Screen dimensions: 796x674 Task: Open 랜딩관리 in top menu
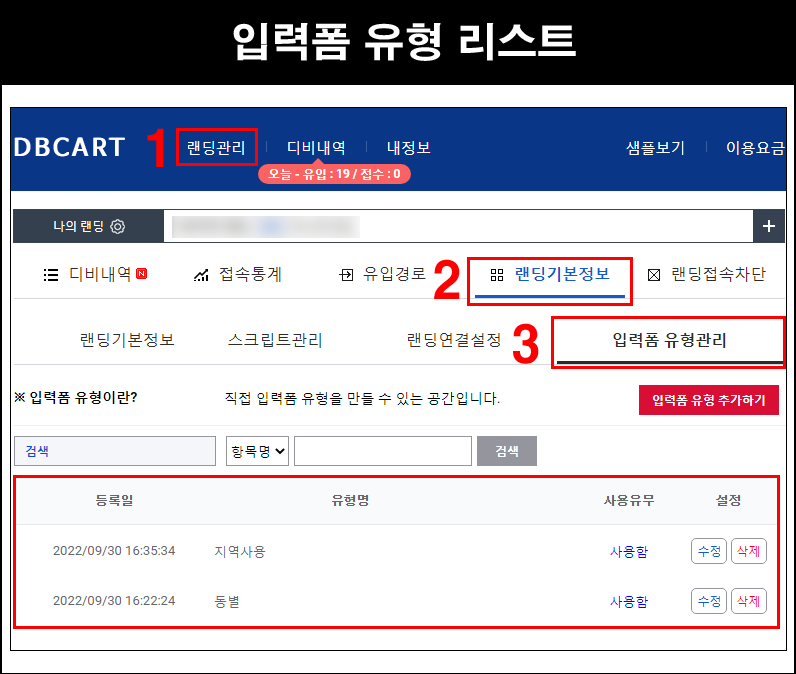click(216, 147)
